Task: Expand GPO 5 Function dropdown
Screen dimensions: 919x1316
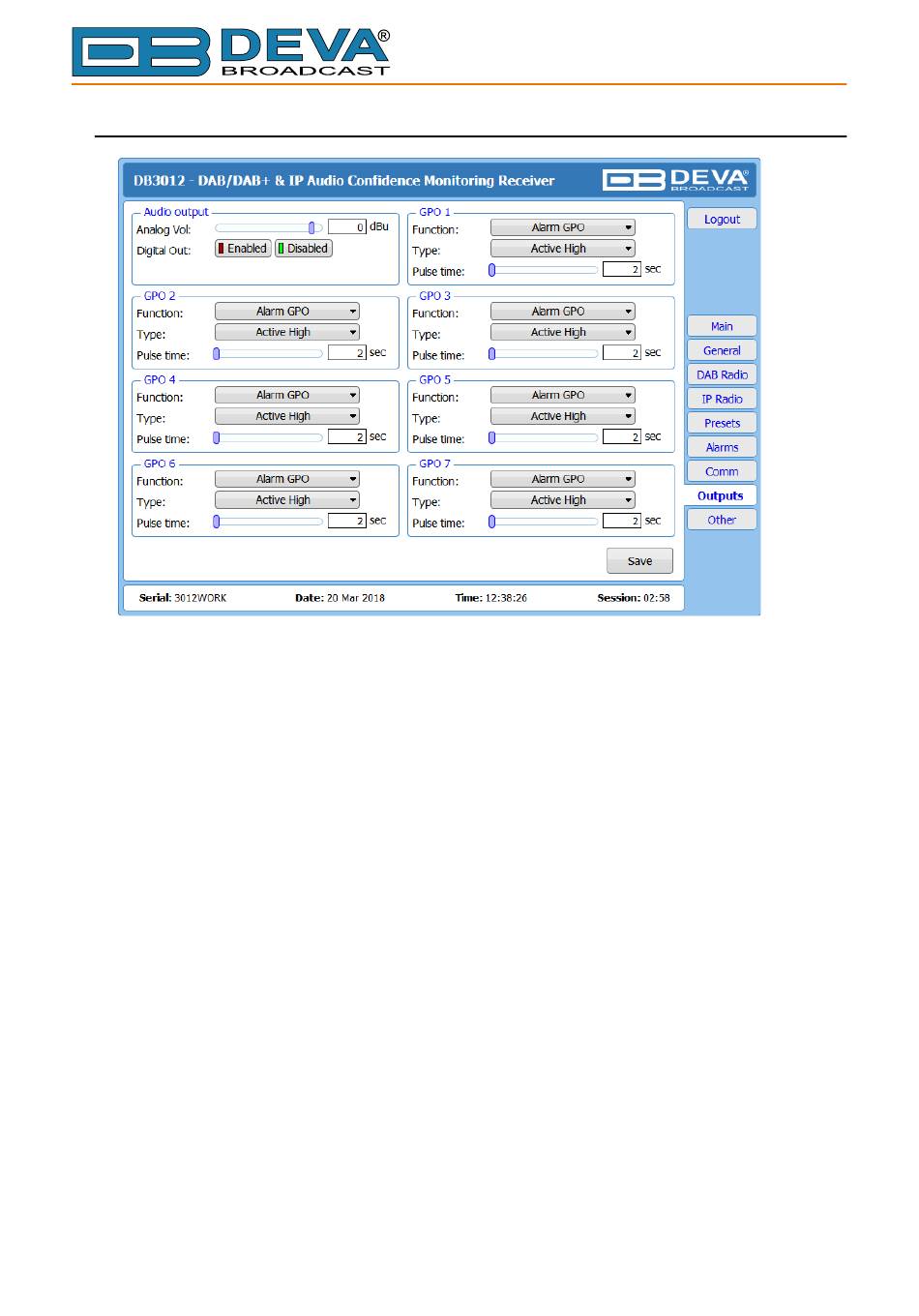Action: click(562, 395)
